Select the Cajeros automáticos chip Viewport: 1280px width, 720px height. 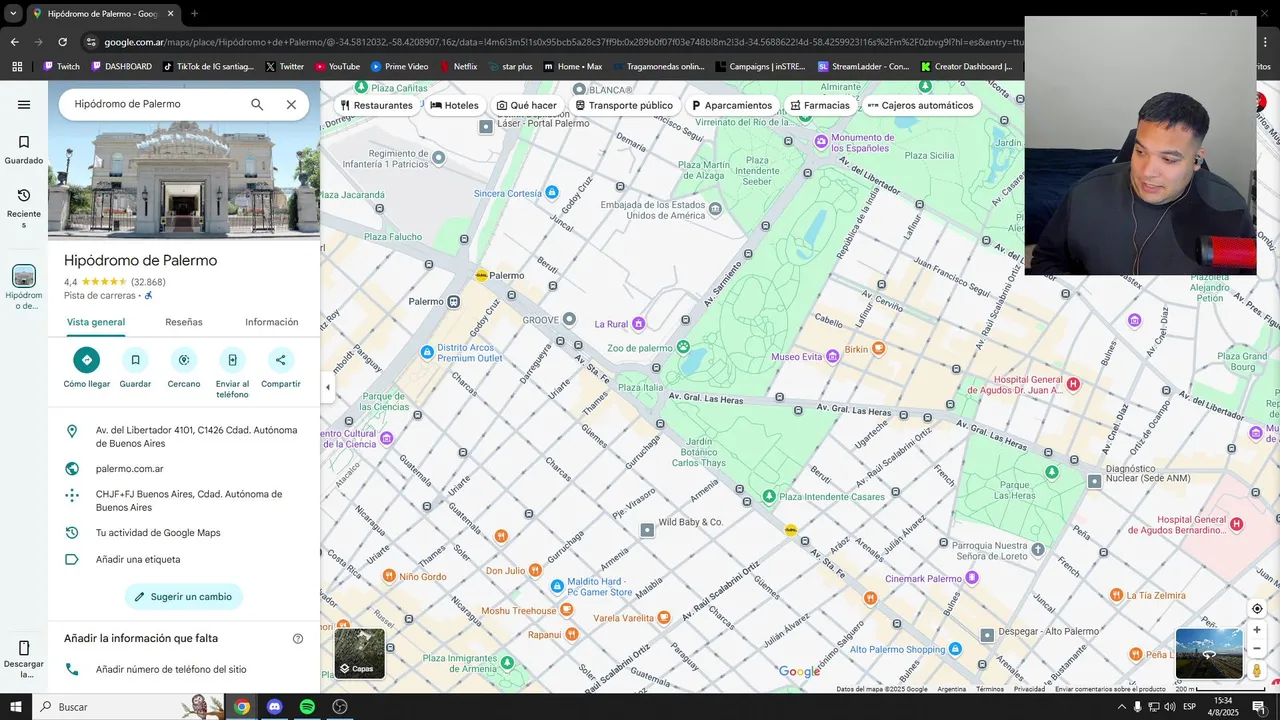point(921,105)
